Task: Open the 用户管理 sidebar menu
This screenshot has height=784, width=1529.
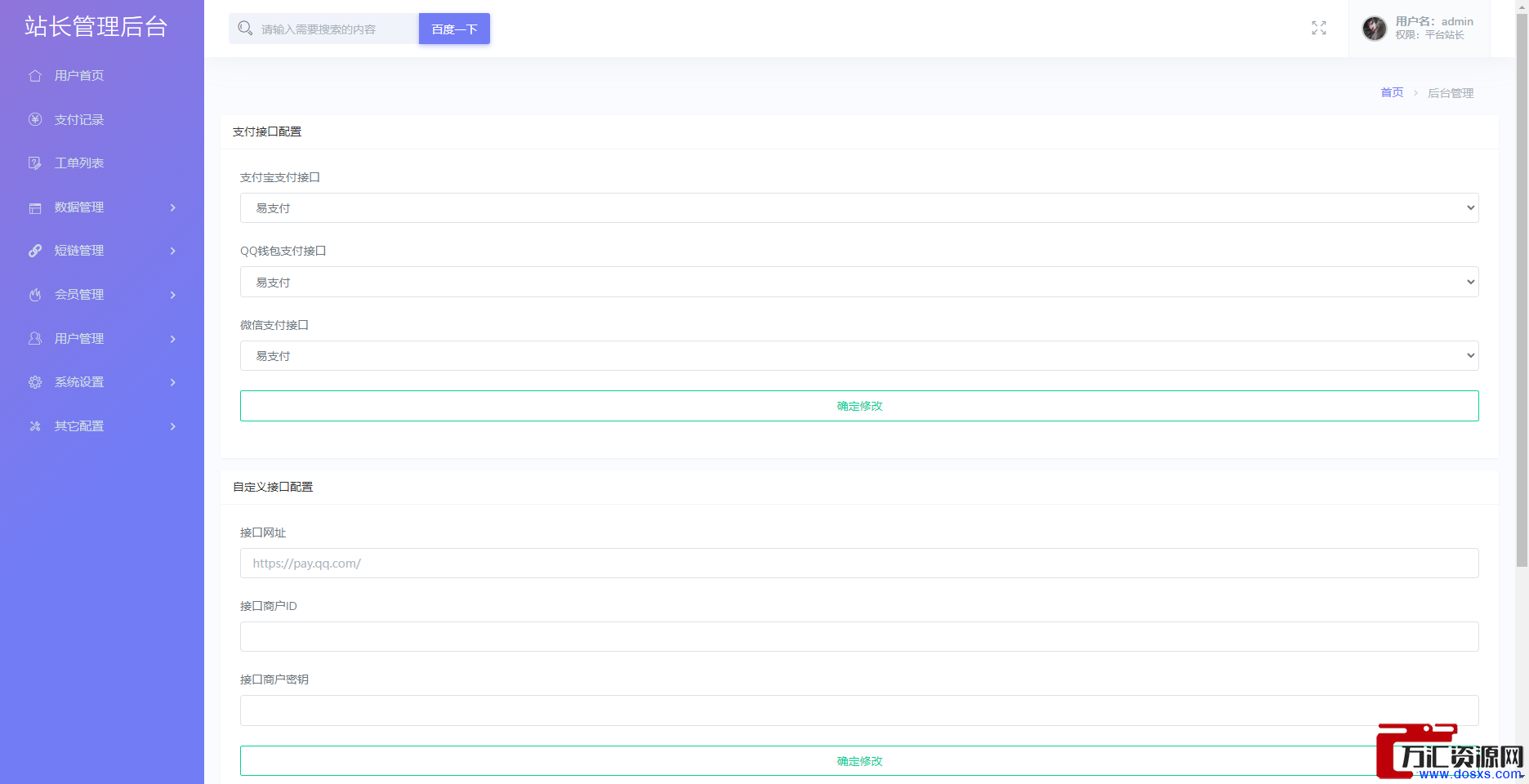Action: [x=79, y=339]
